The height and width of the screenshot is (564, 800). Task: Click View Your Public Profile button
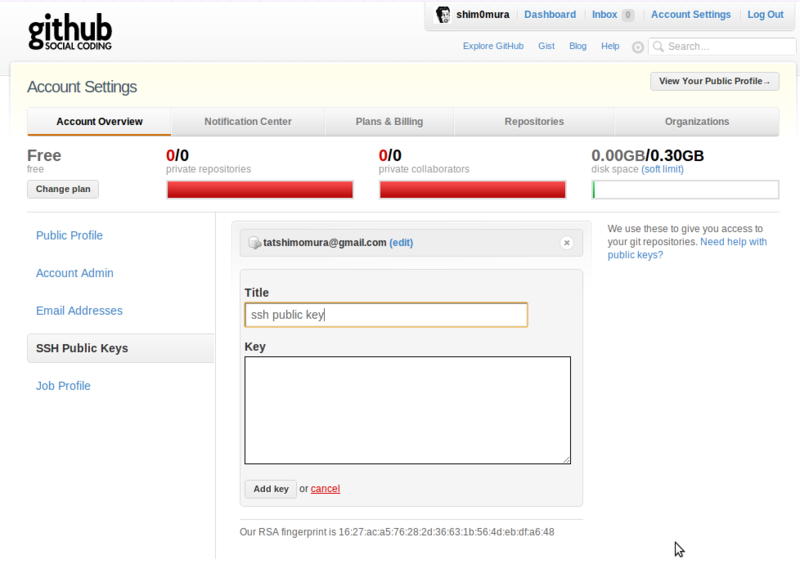click(x=714, y=81)
